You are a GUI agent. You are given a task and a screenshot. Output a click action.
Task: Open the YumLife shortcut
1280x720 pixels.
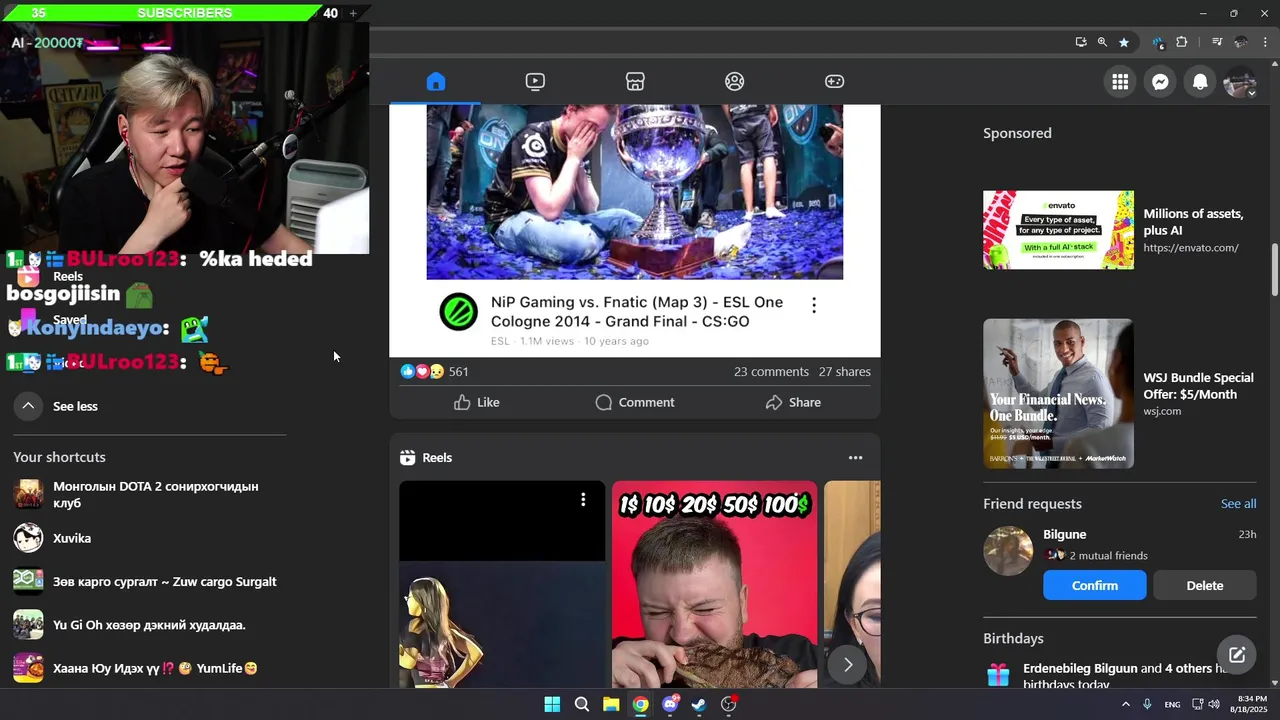[x=148, y=668]
